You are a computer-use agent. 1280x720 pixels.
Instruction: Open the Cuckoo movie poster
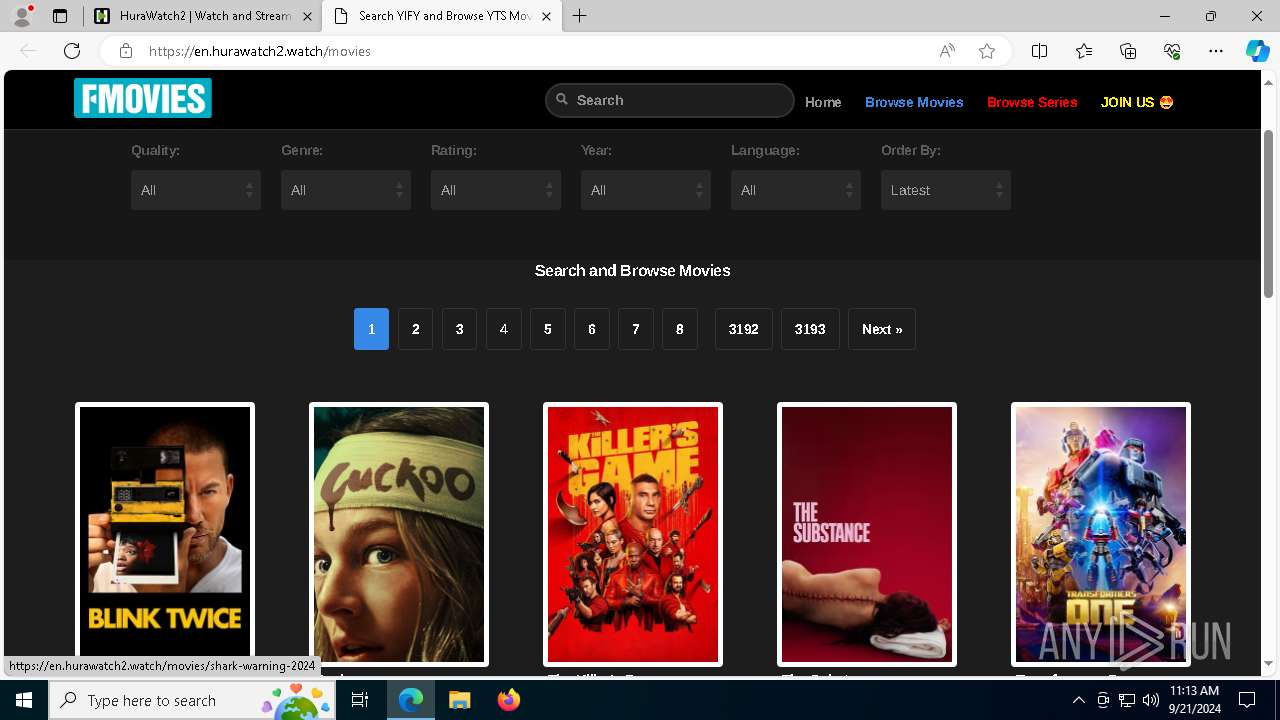pos(399,534)
